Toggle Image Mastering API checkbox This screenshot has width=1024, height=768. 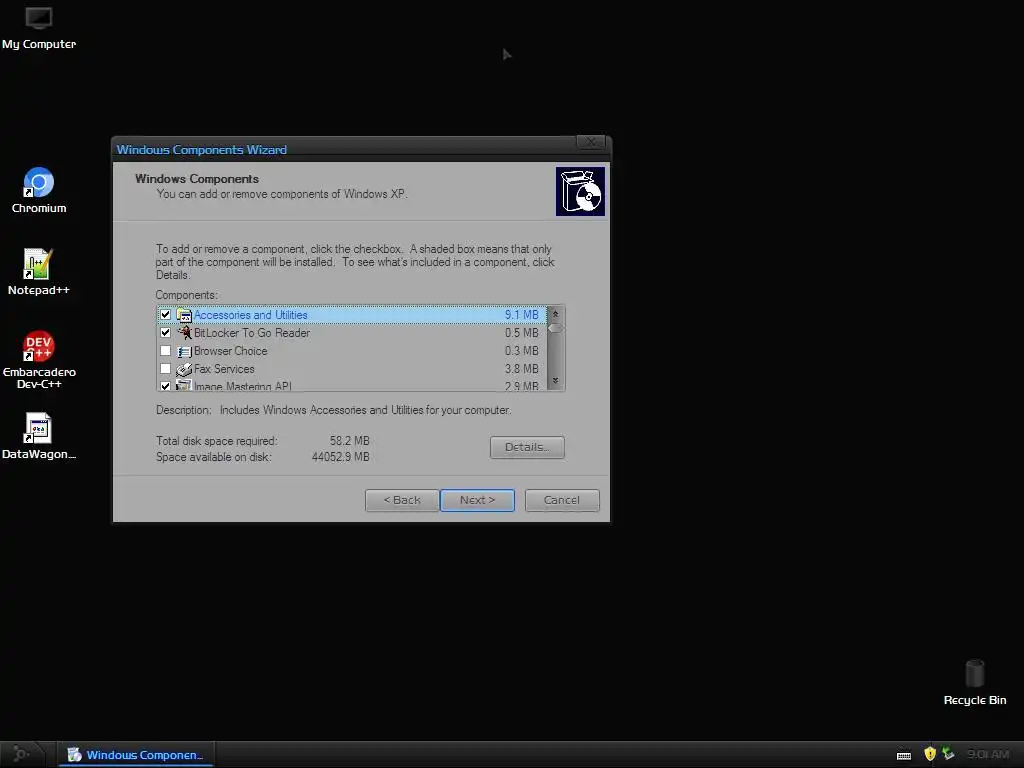click(165, 386)
